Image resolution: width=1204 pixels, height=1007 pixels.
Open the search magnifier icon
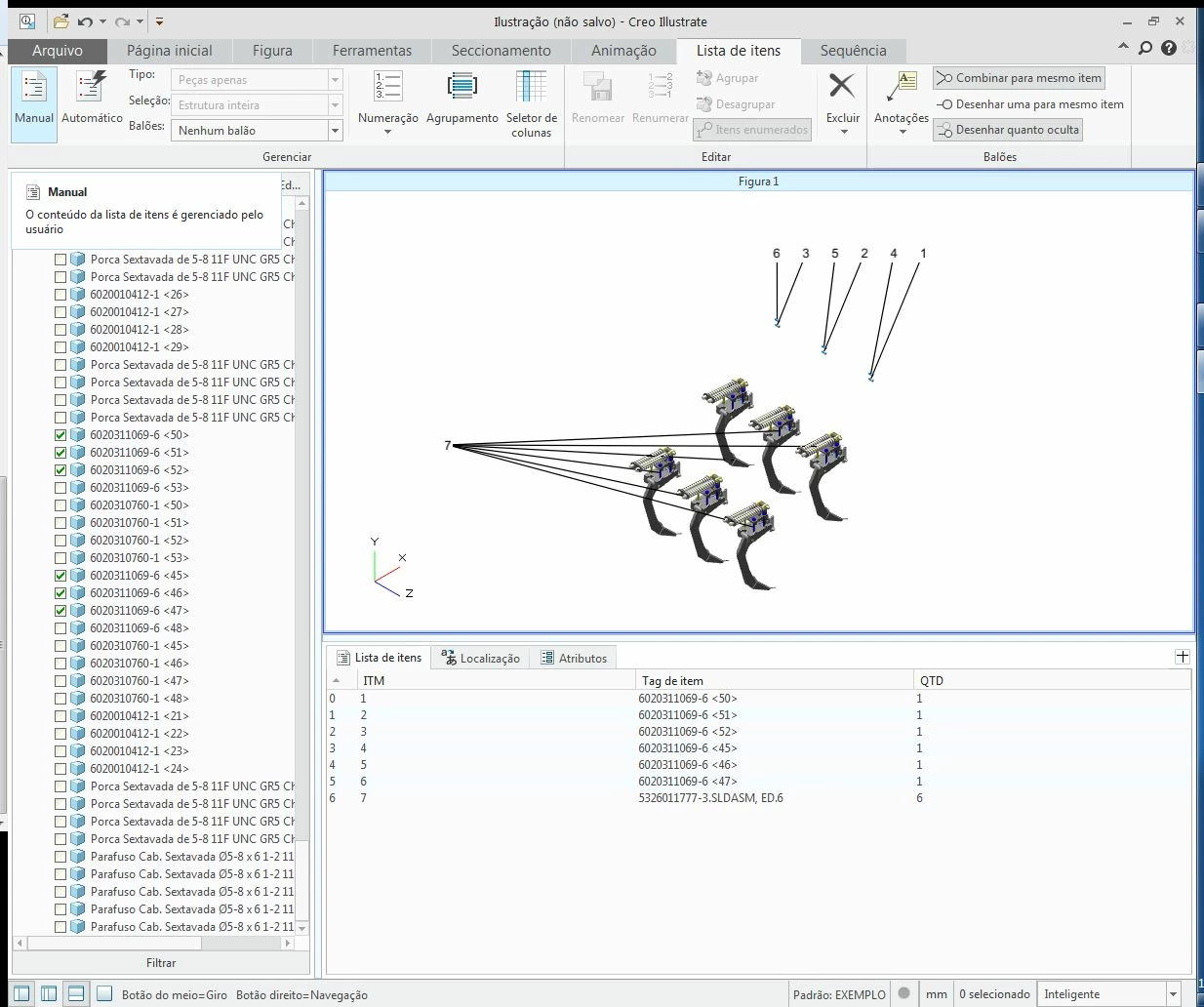point(1145,48)
